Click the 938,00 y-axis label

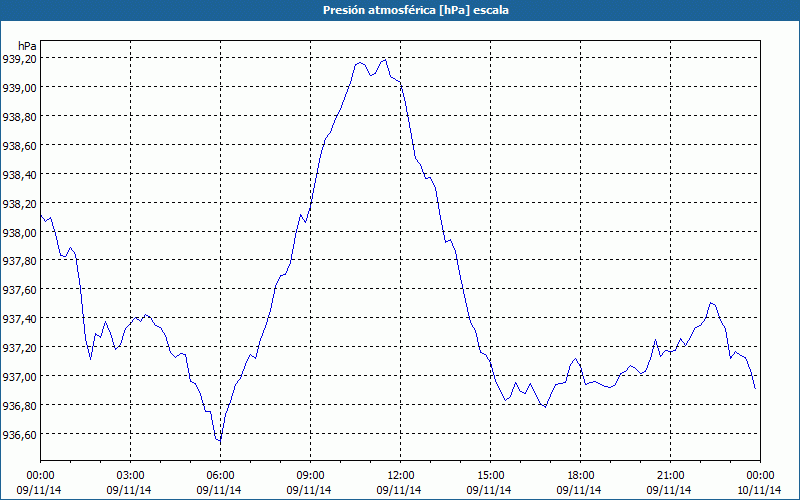19,233
